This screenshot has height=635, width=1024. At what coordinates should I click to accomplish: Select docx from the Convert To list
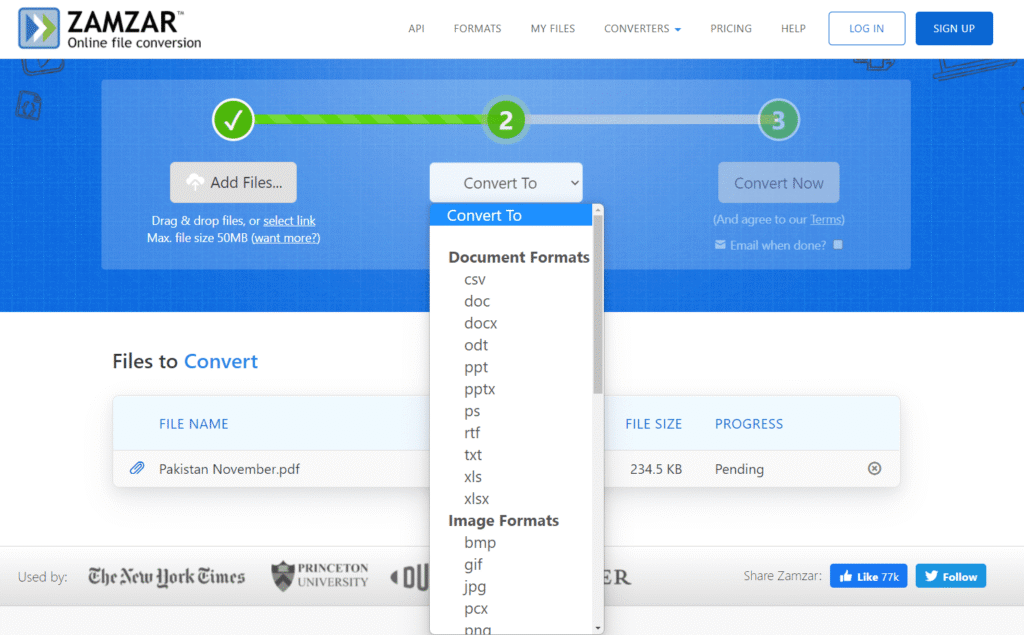pos(480,323)
